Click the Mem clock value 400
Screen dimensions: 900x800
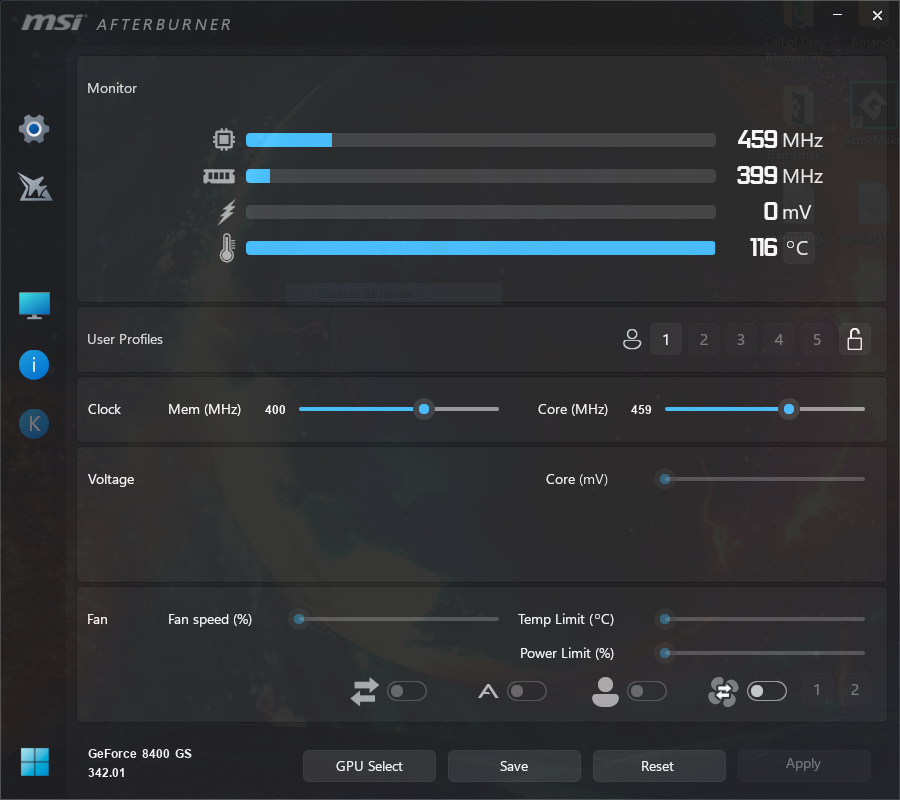coord(275,410)
